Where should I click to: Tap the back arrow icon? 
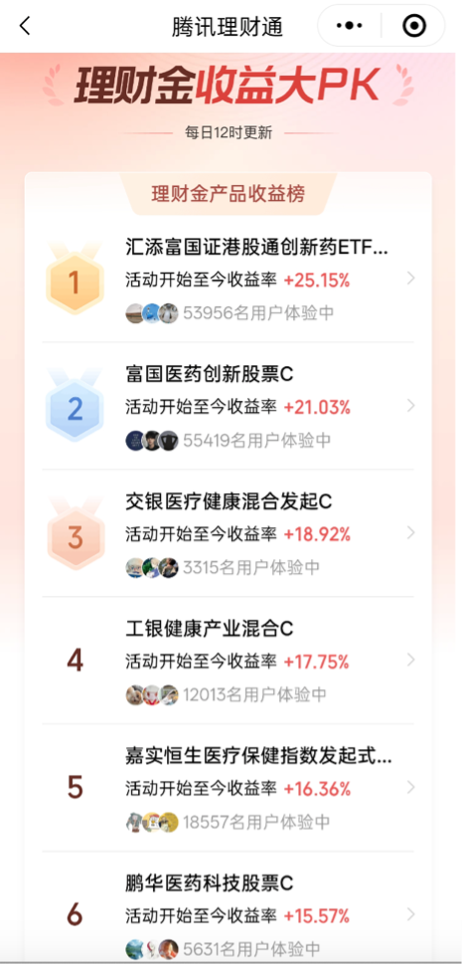[x=25, y=26]
